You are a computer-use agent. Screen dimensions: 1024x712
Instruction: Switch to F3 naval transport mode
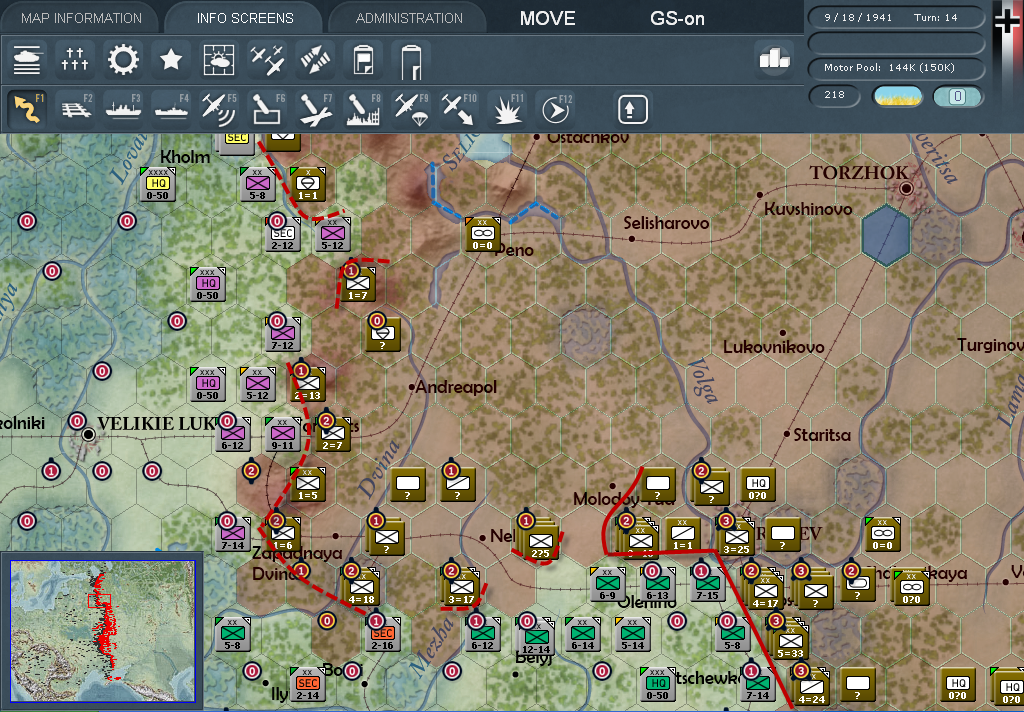(123, 108)
